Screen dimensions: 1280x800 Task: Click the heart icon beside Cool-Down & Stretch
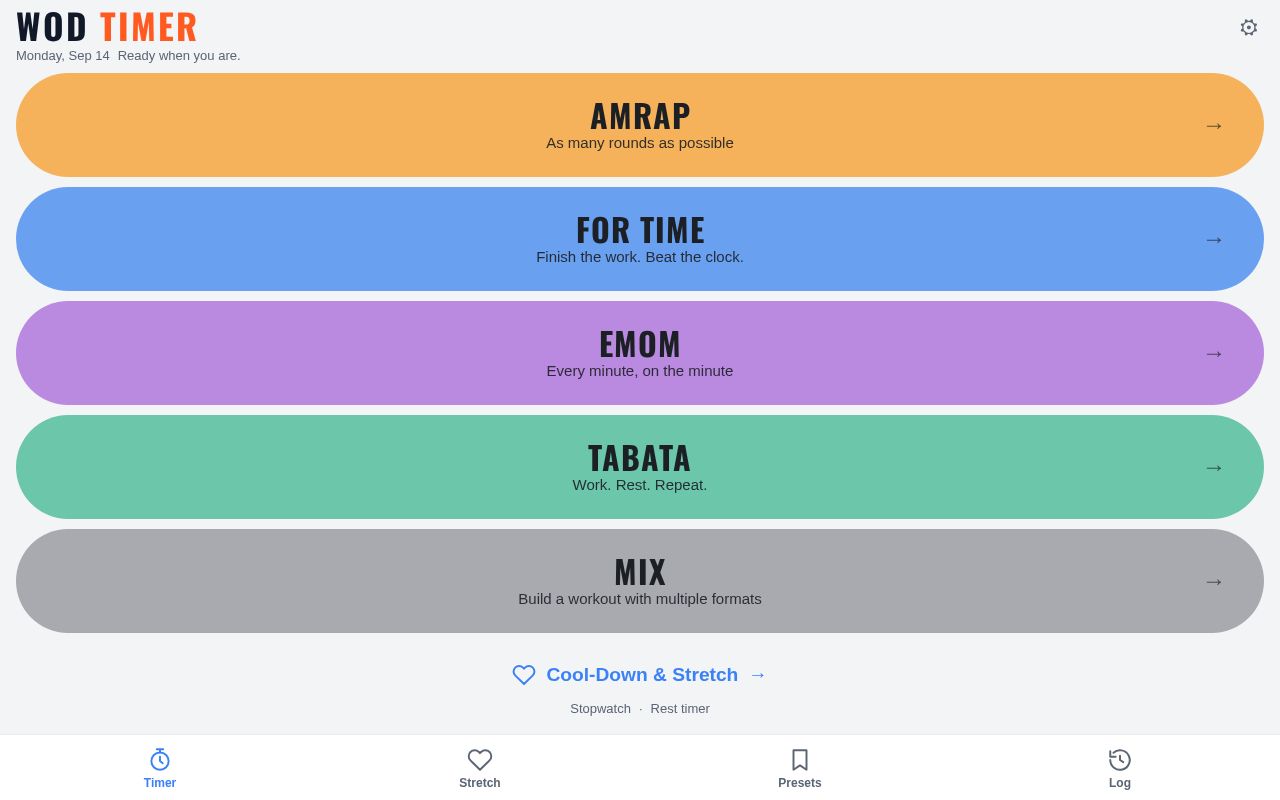tap(524, 675)
